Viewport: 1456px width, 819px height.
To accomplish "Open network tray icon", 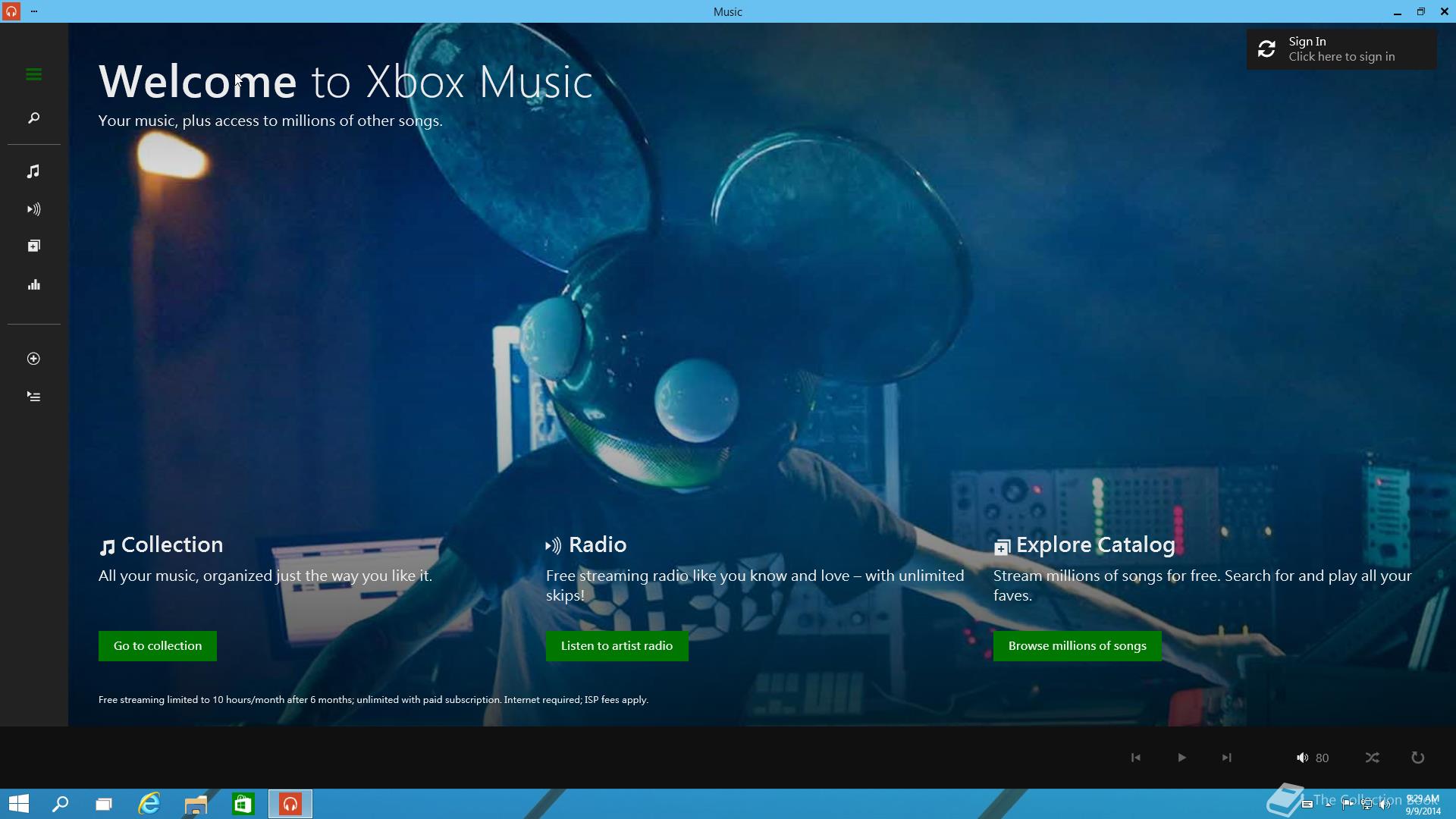I will [x=1366, y=805].
